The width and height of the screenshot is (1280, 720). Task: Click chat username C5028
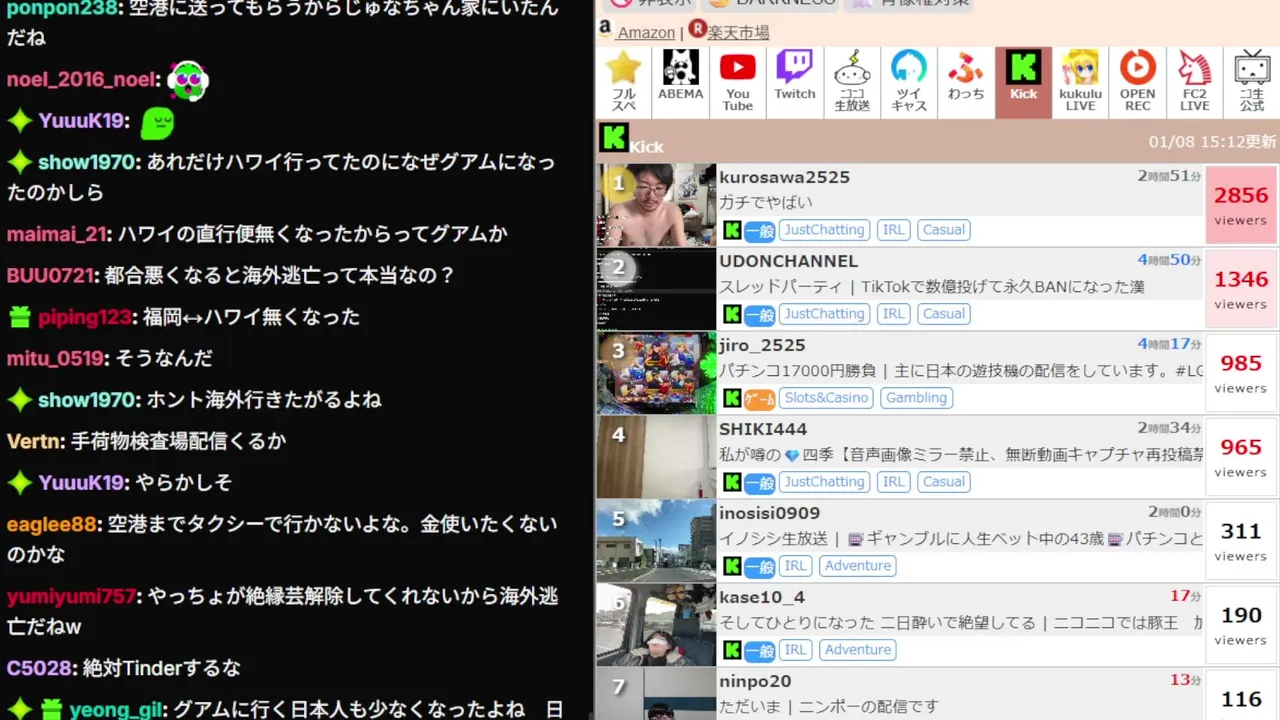(x=39, y=668)
